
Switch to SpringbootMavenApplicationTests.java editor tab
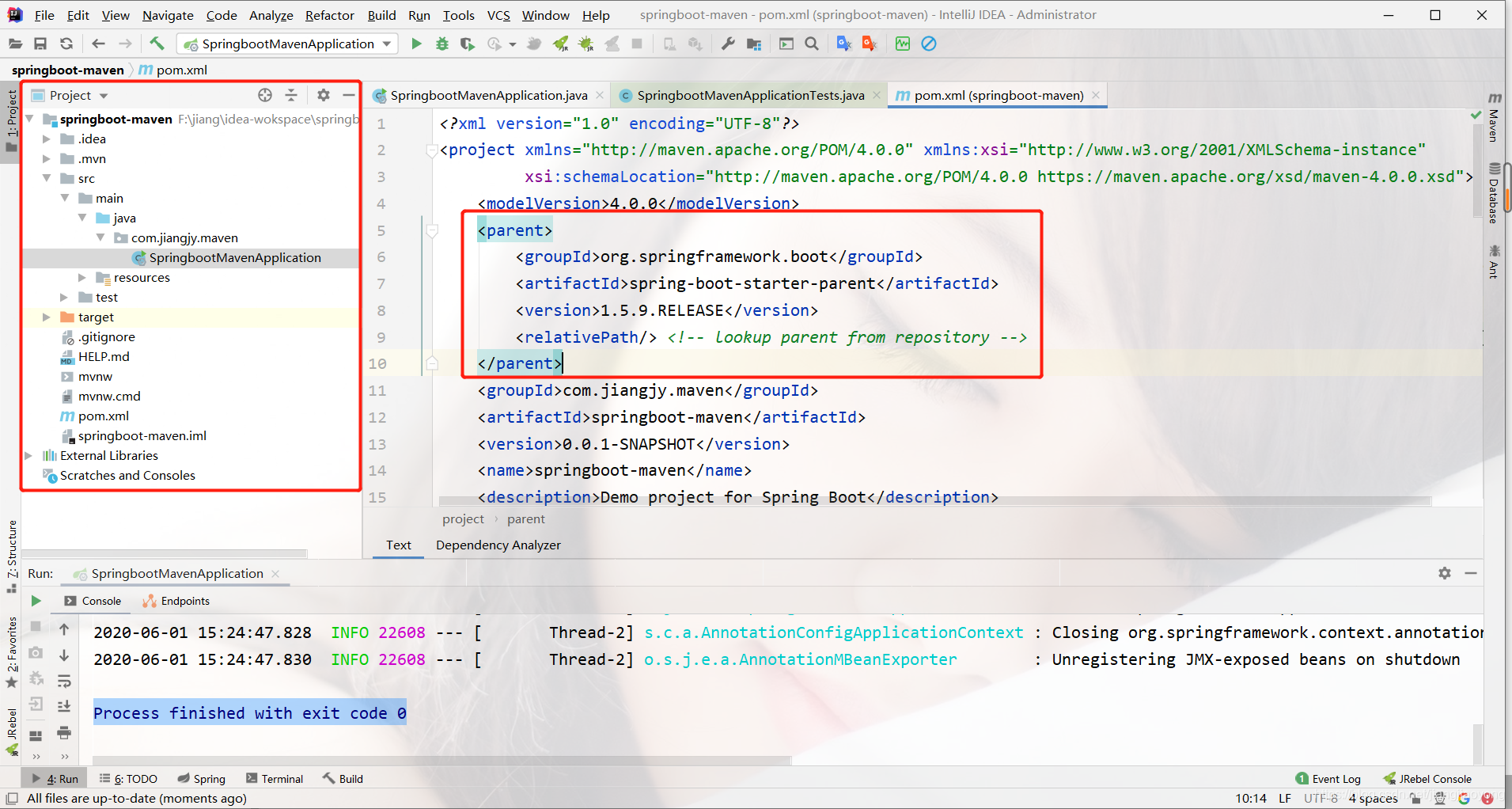[750, 95]
